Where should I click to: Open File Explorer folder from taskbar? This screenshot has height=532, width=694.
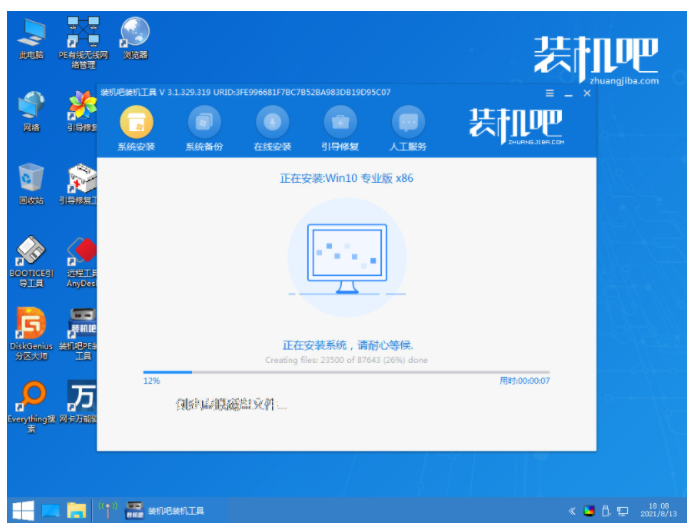click(x=77, y=511)
